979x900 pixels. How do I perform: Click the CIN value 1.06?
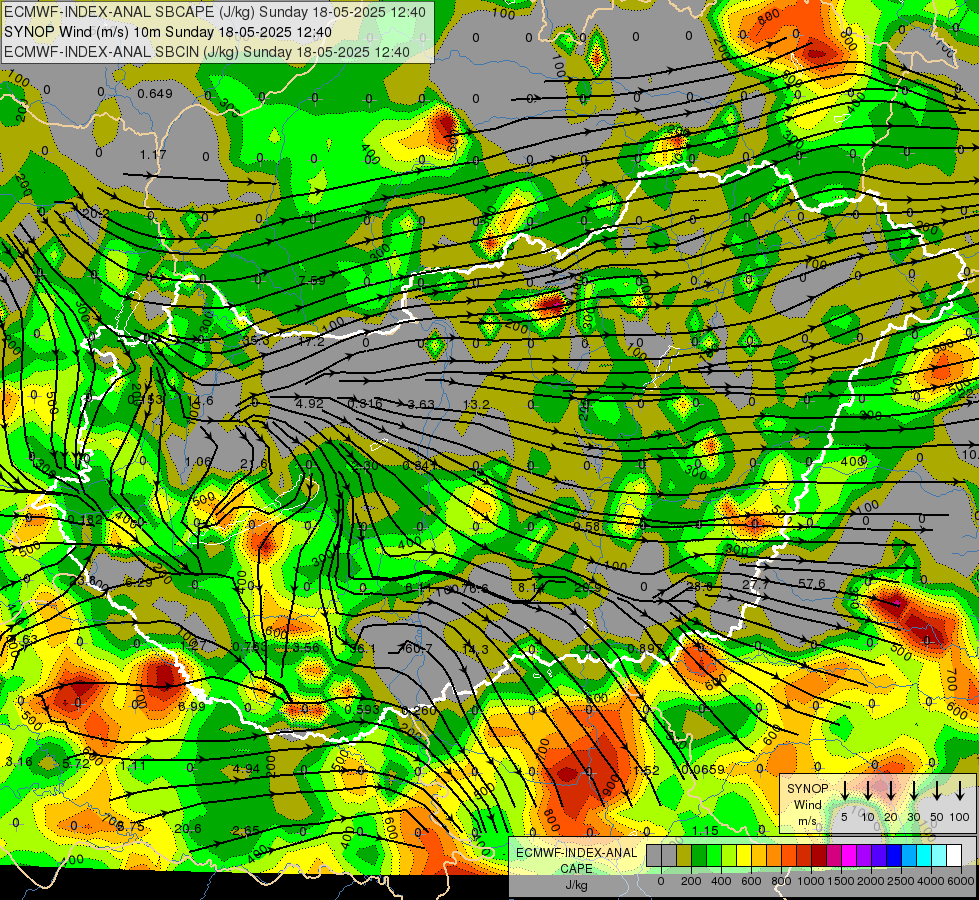point(199,462)
